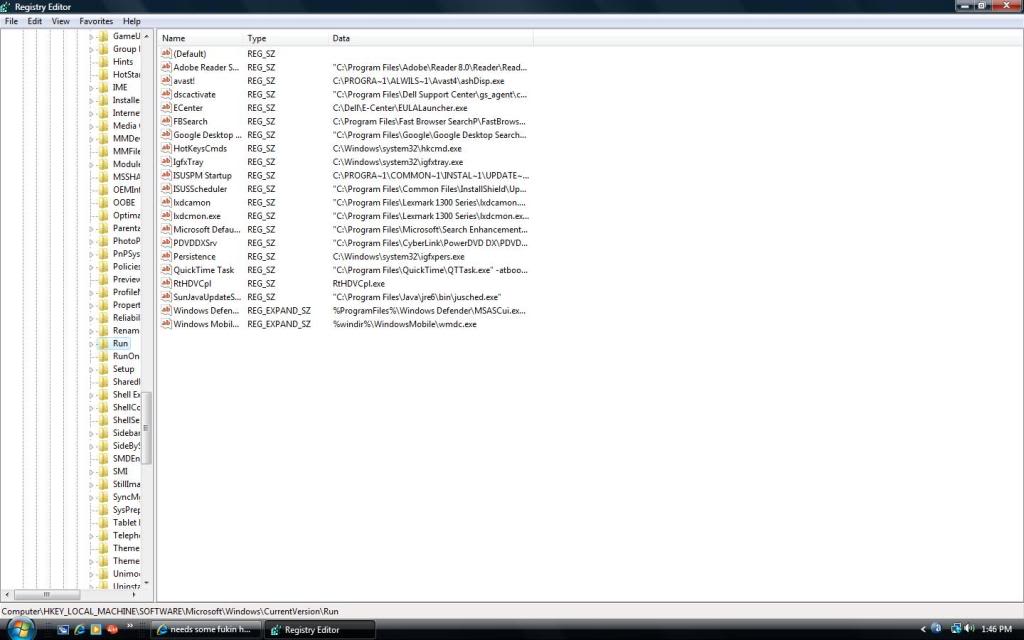The height and width of the screenshot is (640, 1024).
Task: Select the Adobe Reader S... value
Action: point(206,67)
